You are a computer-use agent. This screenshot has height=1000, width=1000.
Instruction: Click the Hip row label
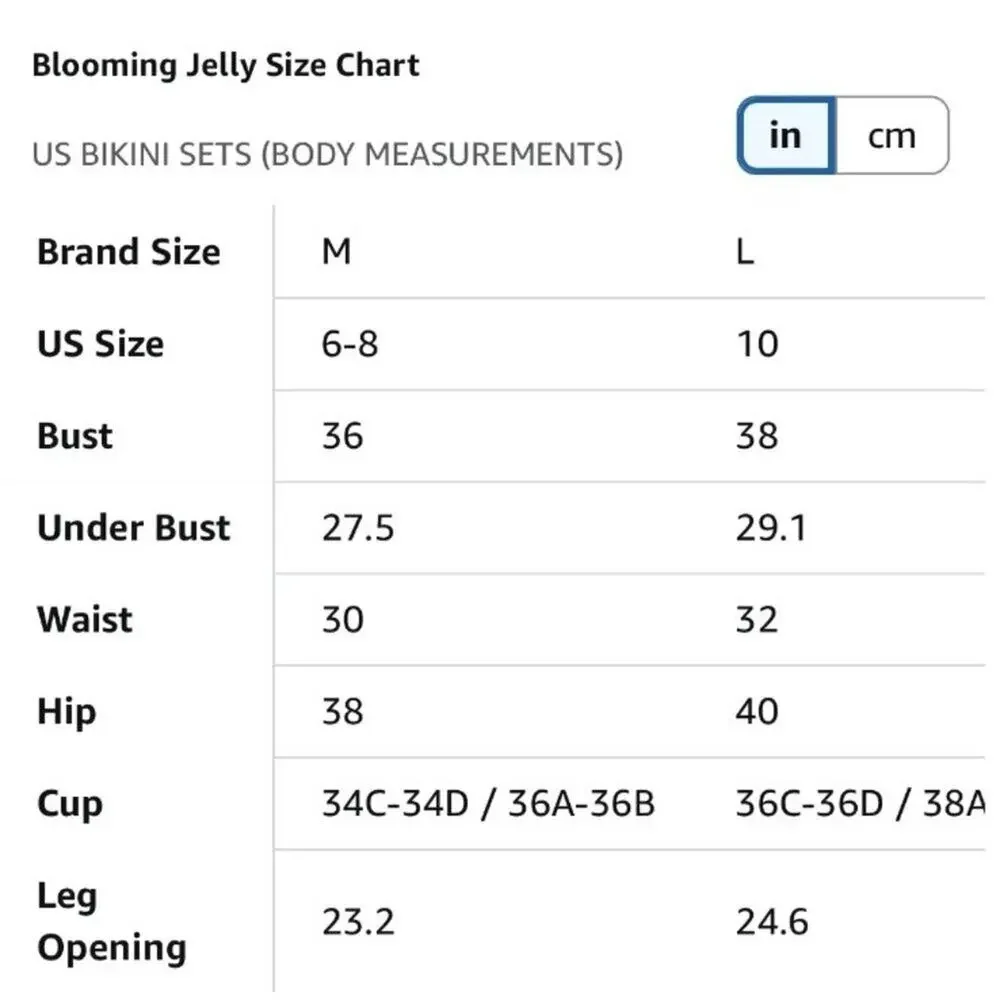point(67,712)
